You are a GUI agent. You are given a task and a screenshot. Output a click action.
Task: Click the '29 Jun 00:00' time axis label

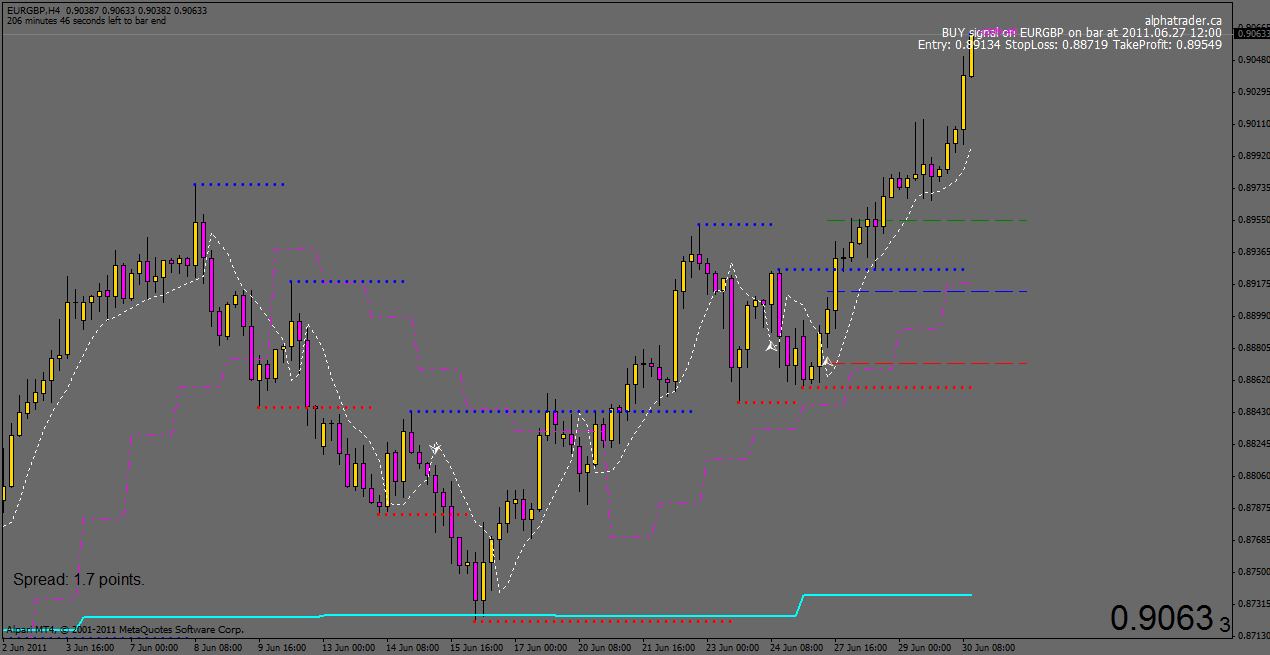click(x=925, y=647)
